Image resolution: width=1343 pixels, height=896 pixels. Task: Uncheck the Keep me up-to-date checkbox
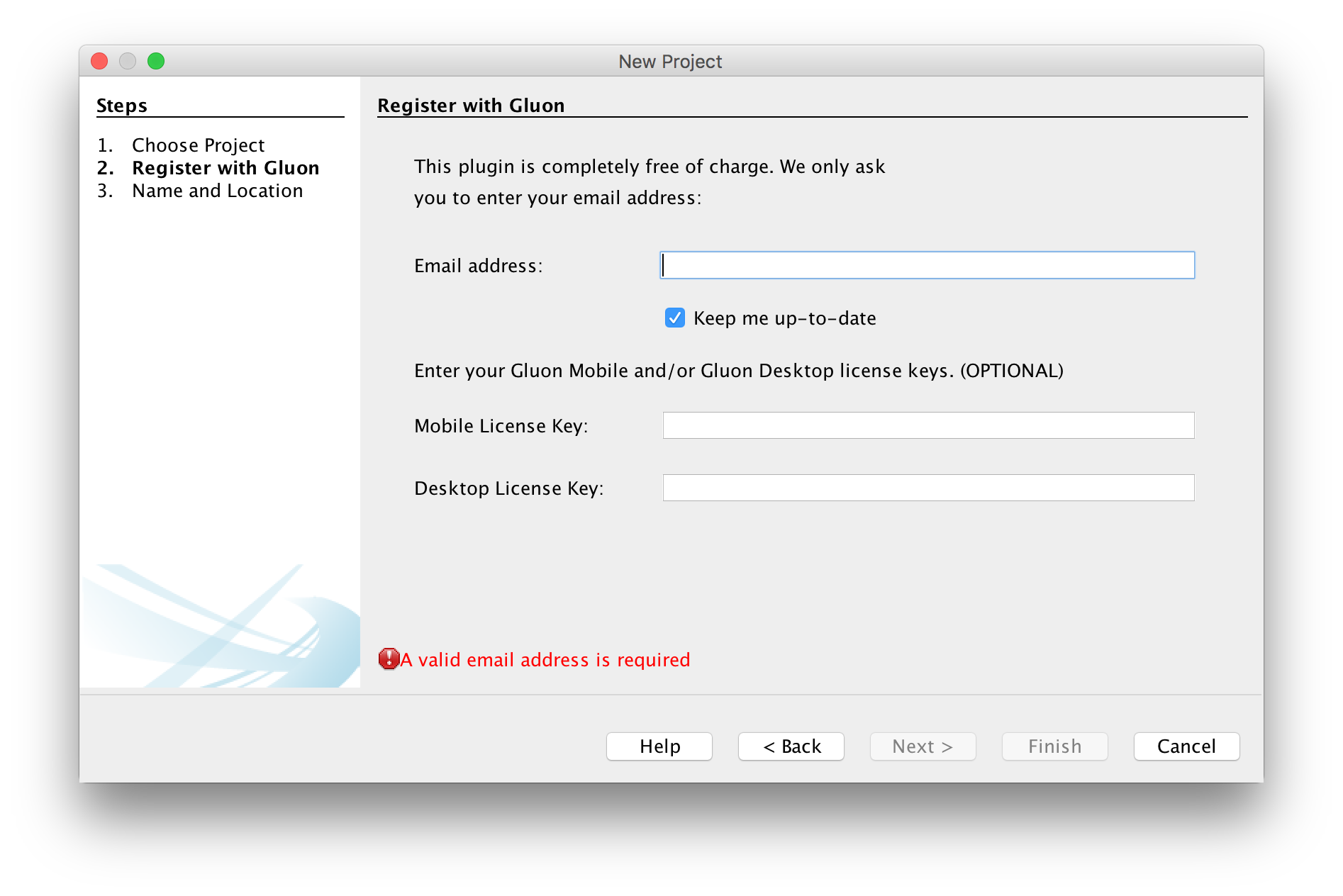point(675,318)
